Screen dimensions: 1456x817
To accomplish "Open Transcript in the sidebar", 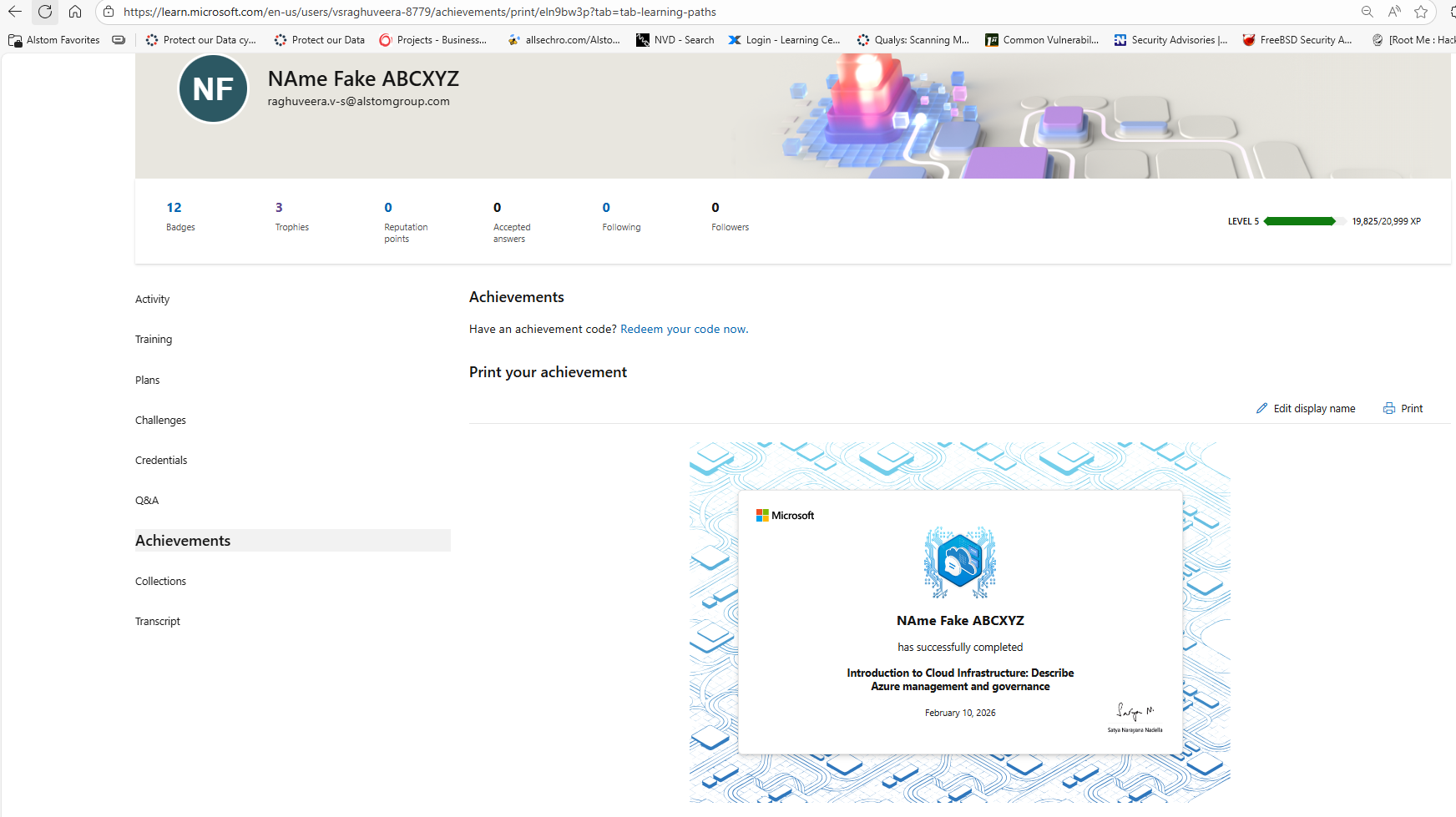I will (x=158, y=622).
